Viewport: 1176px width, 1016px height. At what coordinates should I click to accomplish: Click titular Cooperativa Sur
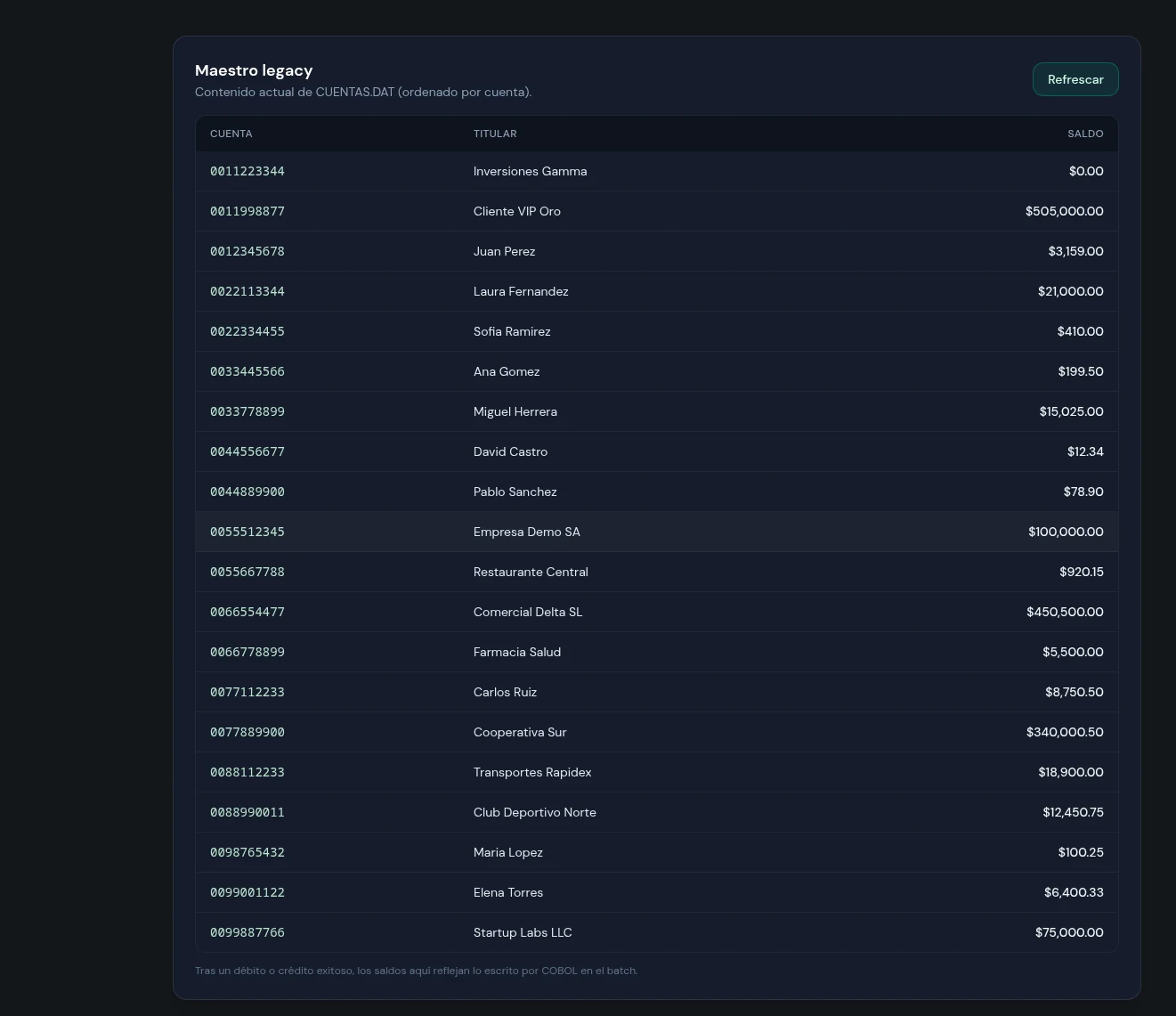(x=520, y=732)
